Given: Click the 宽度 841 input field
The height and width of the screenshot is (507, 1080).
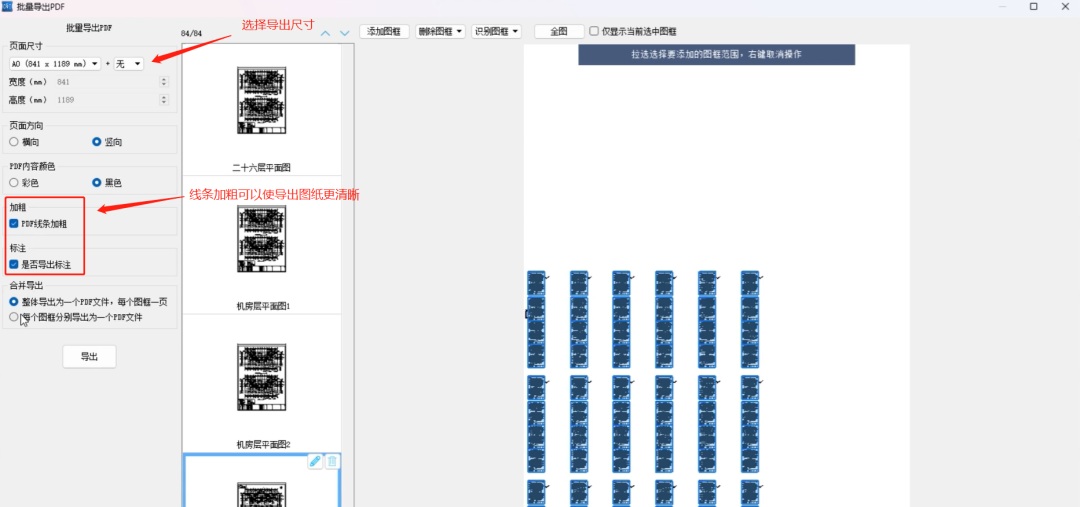Looking at the screenshot, I should pyautogui.click(x=112, y=81).
